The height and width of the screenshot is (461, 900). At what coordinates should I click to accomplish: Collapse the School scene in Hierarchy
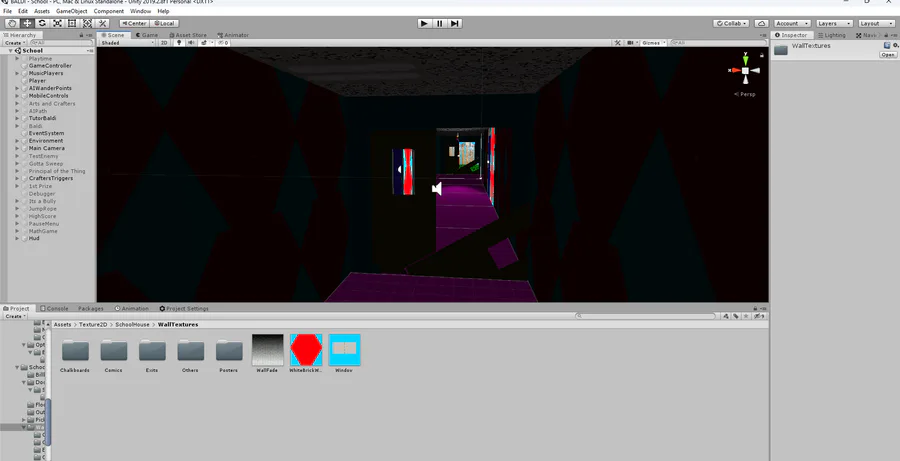(x=10, y=51)
